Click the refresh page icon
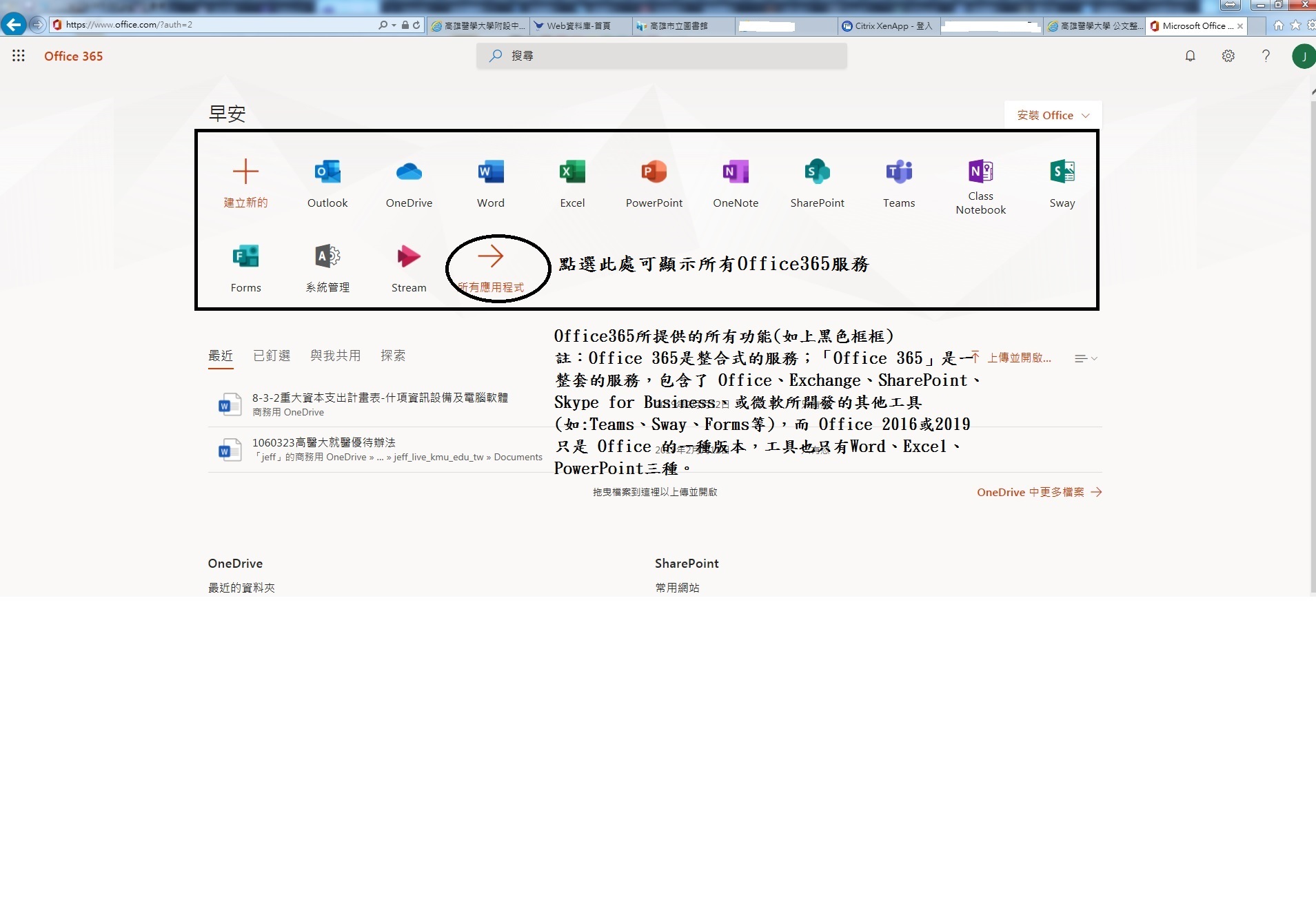The height and width of the screenshot is (904, 1316). click(x=416, y=25)
